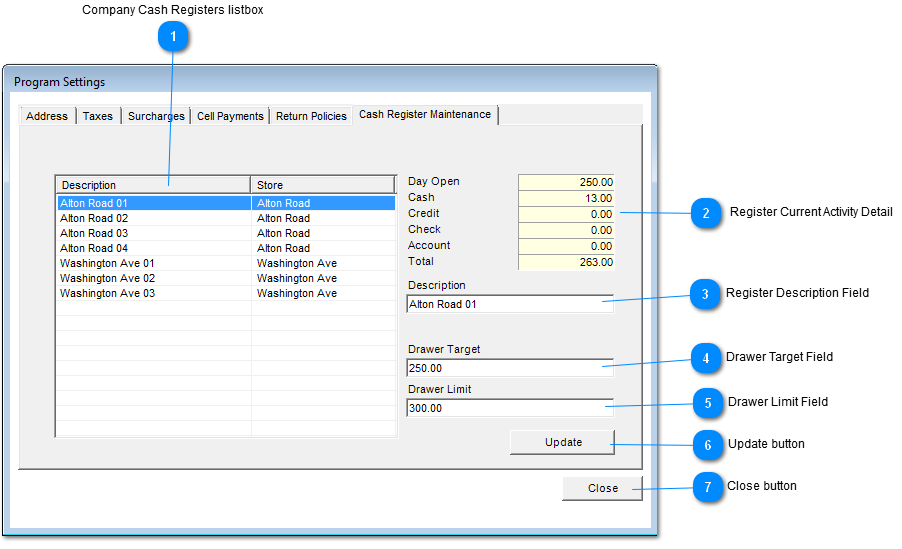Open the Taxes tab
The width and height of the screenshot is (902, 549).
98,116
